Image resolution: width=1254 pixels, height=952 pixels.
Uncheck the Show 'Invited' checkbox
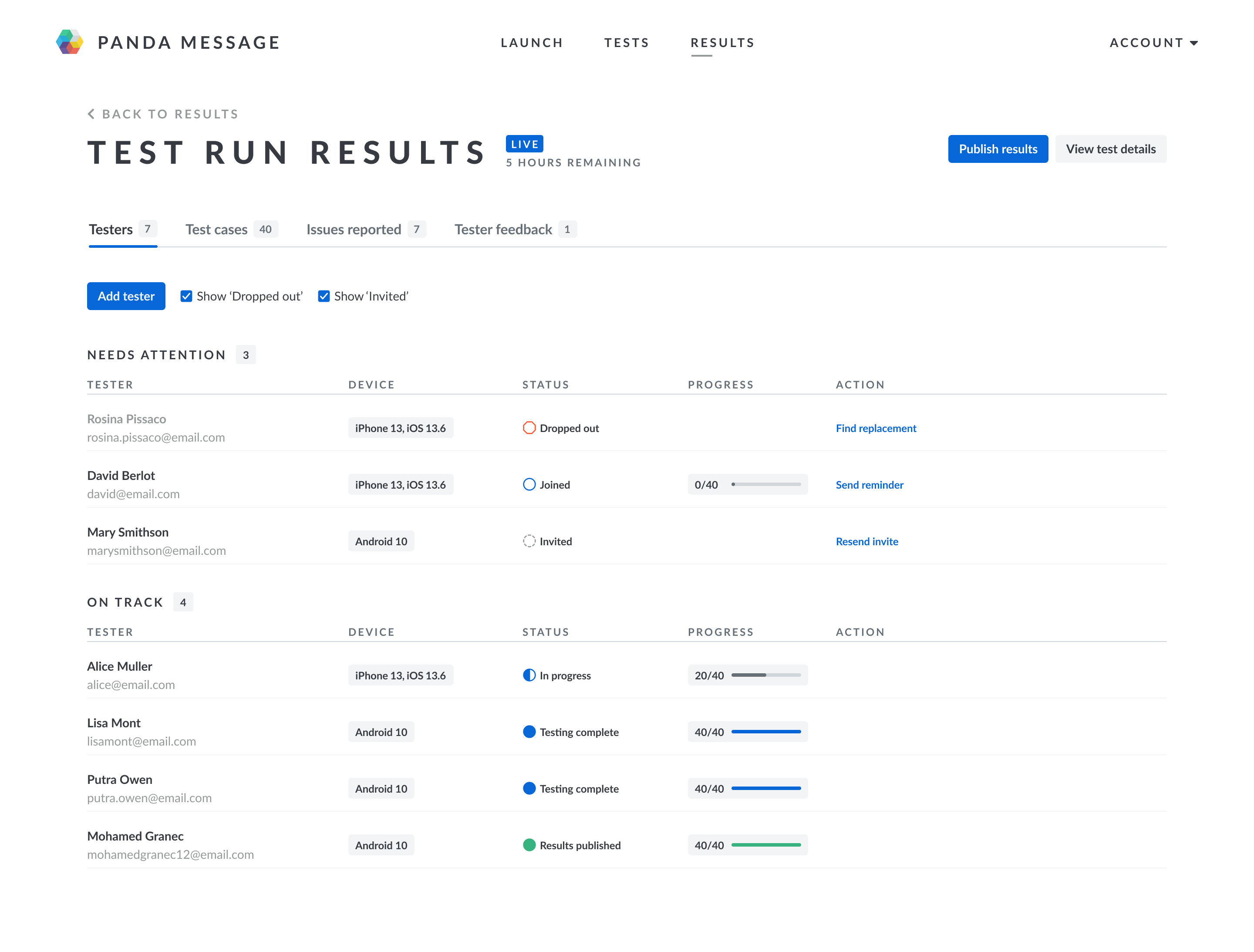coord(324,296)
